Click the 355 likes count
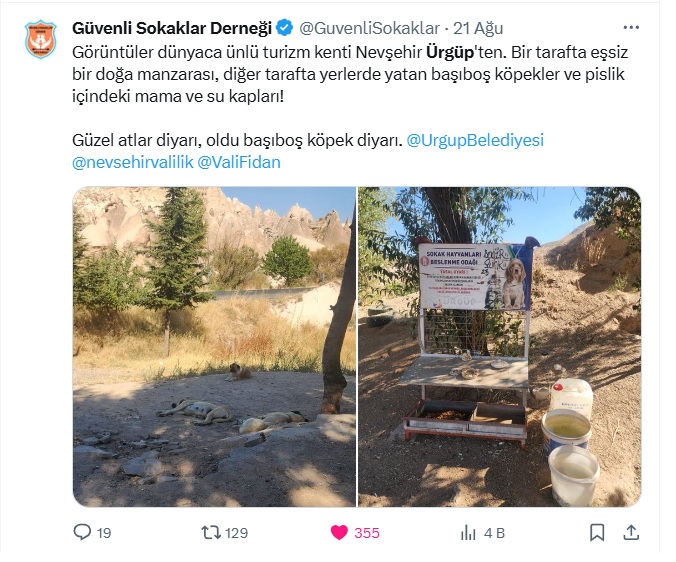The height and width of the screenshot is (562, 676). (x=367, y=533)
